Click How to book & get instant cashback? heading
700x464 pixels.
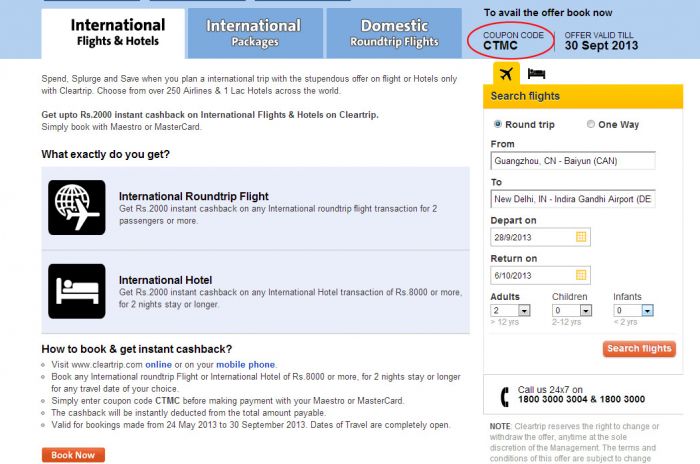(137, 349)
